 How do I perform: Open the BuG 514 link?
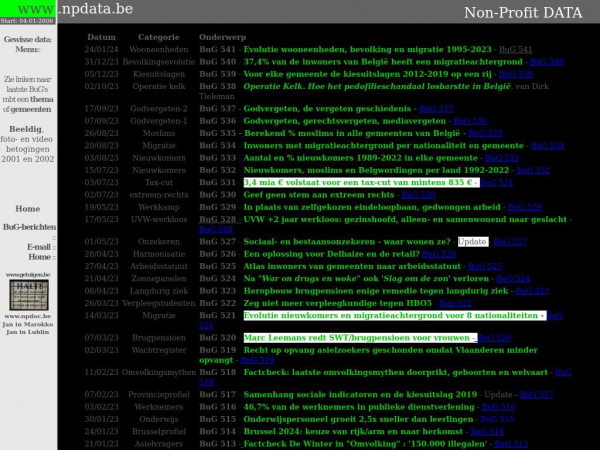pos(487,432)
